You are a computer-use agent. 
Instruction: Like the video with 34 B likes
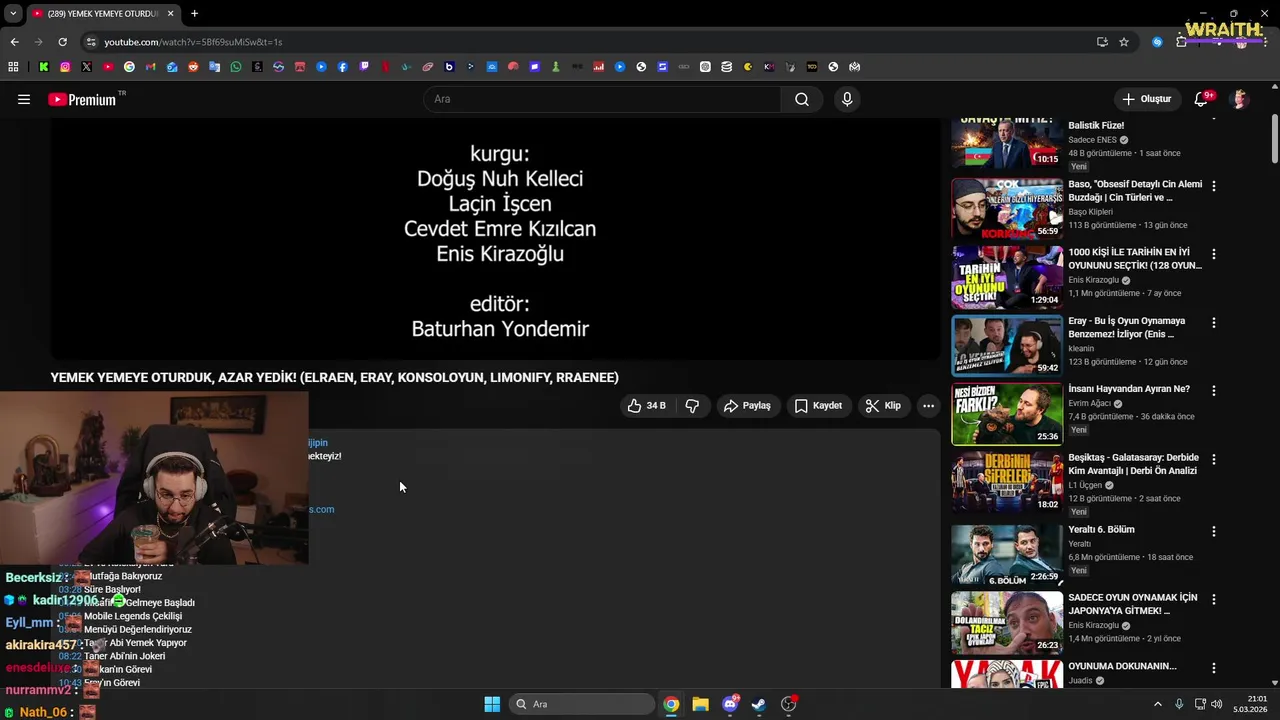tap(646, 406)
